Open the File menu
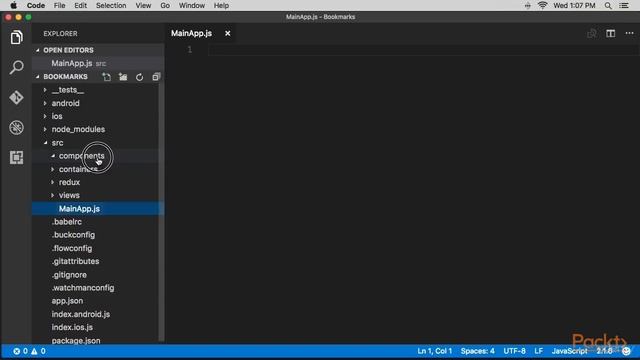The width and height of the screenshot is (640, 360). (x=59, y=5)
